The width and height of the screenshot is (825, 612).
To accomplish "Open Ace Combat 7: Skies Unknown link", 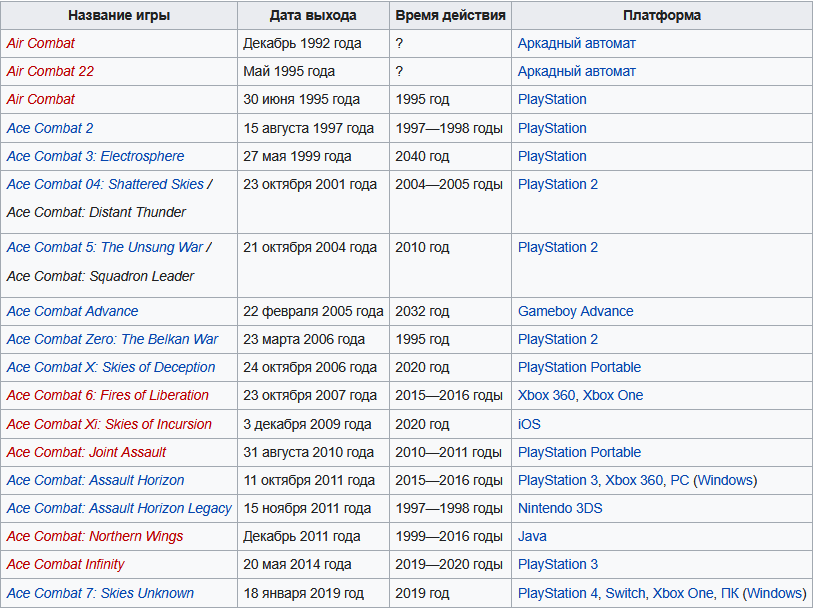I will [x=100, y=593].
